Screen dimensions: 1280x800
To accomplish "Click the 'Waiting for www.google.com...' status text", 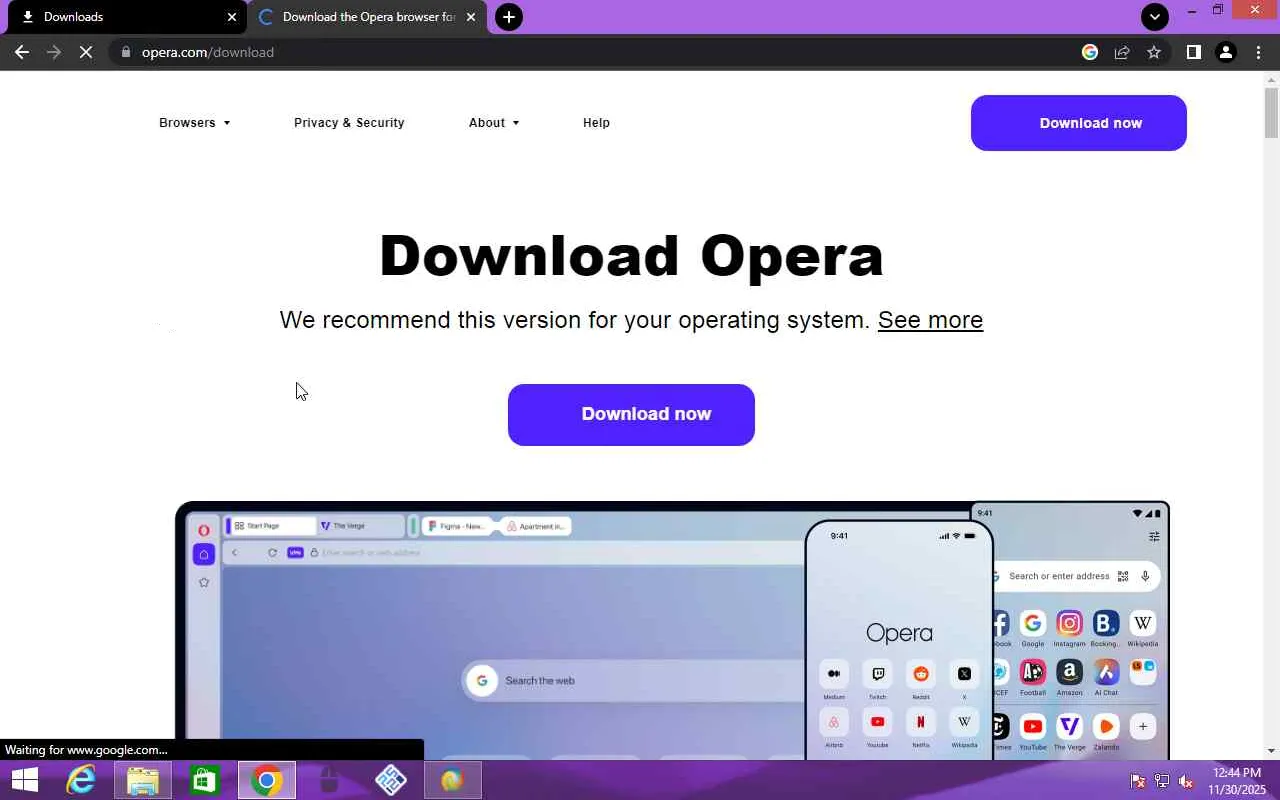I will (86, 750).
